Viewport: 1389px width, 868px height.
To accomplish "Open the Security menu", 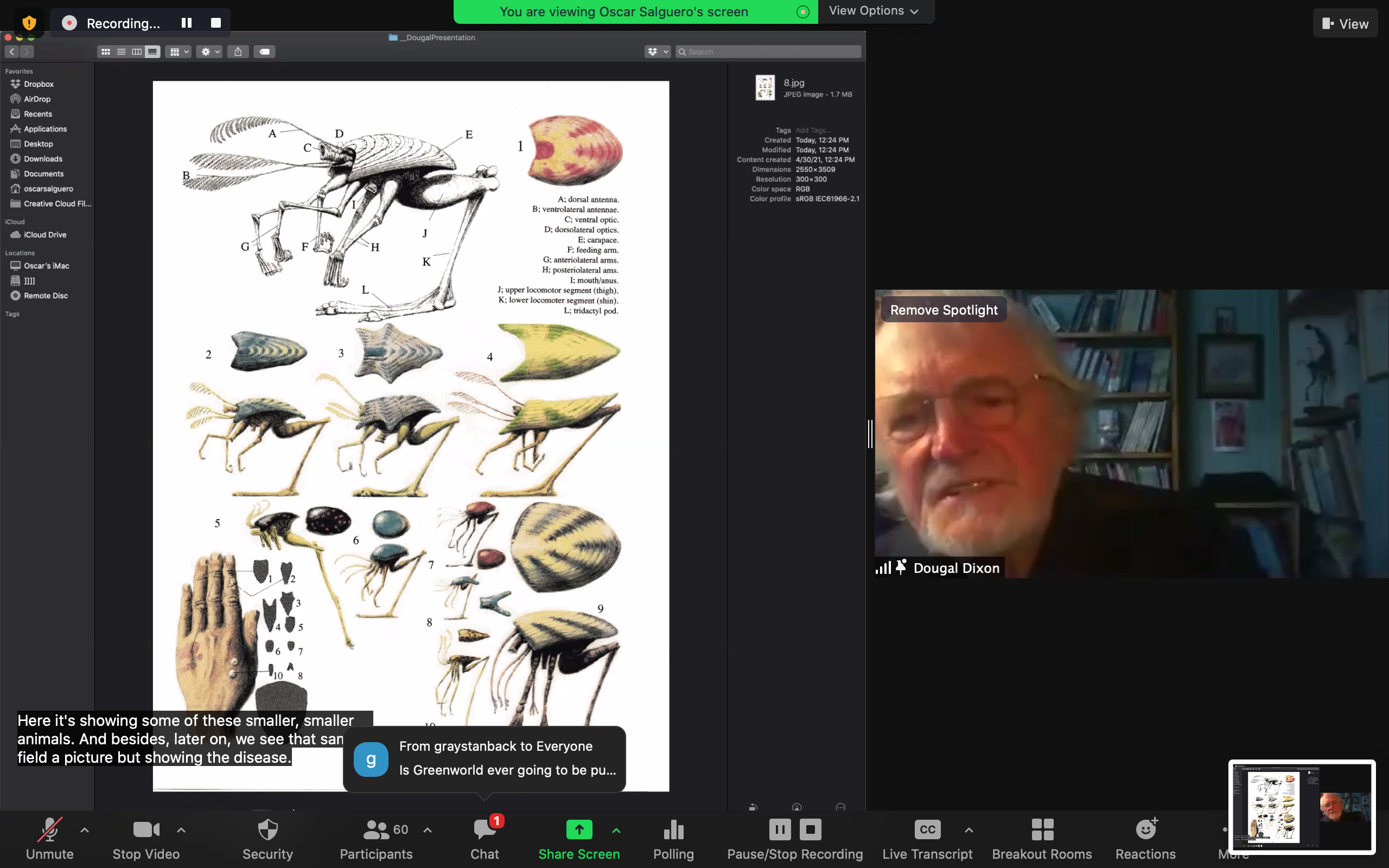I will 267,839.
